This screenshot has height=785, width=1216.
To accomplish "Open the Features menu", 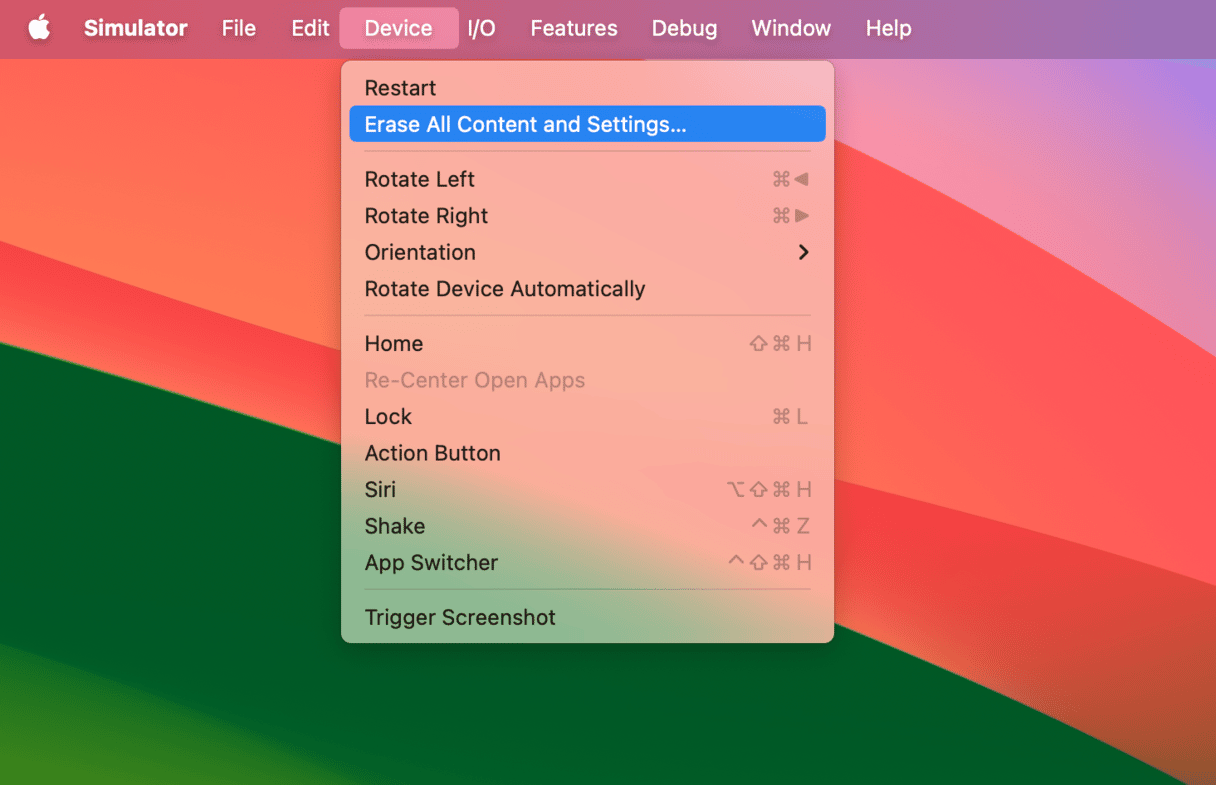I will tap(573, 28).
